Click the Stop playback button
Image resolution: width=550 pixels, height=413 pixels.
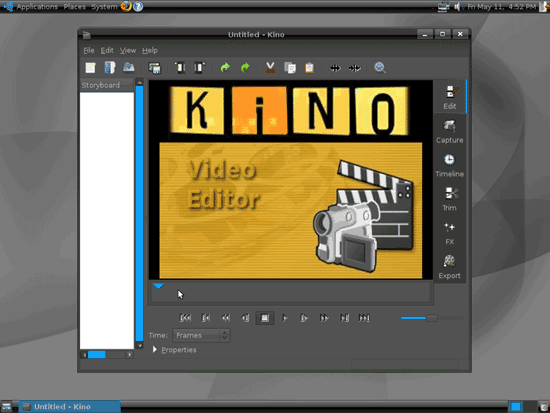265,318
